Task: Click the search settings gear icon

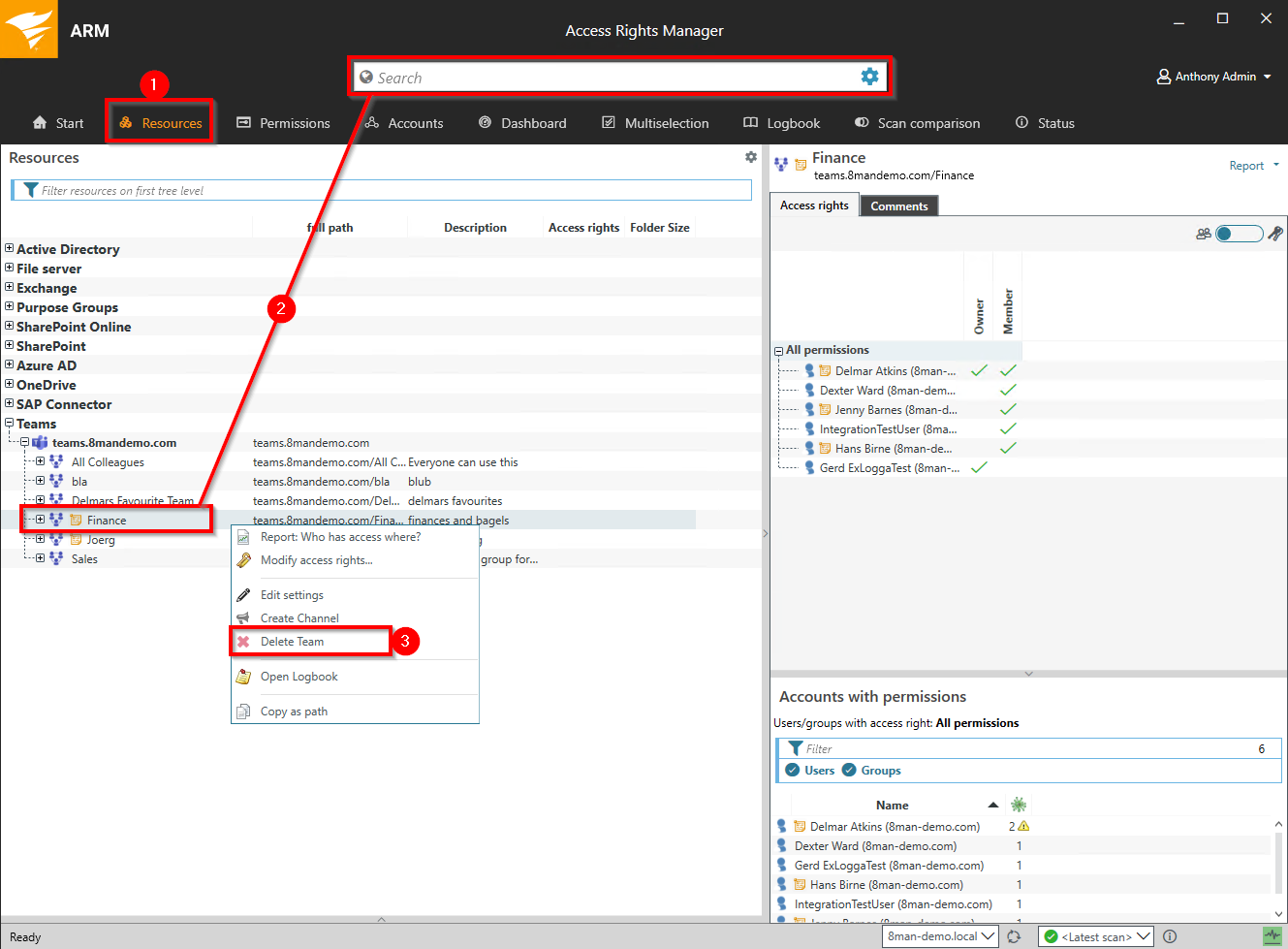Action: [x=869, y=77]
